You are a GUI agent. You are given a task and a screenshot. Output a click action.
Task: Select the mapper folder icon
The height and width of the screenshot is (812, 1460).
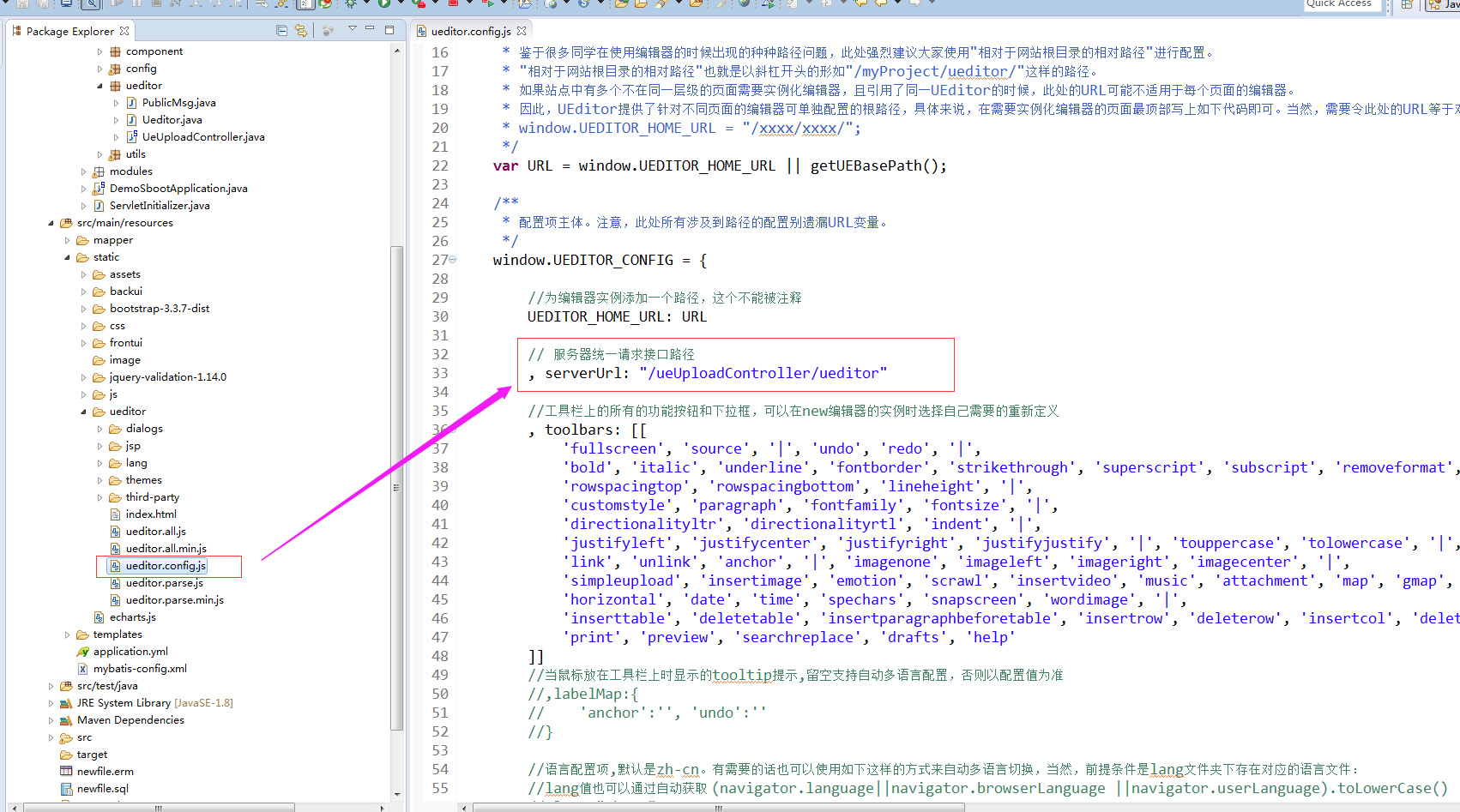pos(83,240)
